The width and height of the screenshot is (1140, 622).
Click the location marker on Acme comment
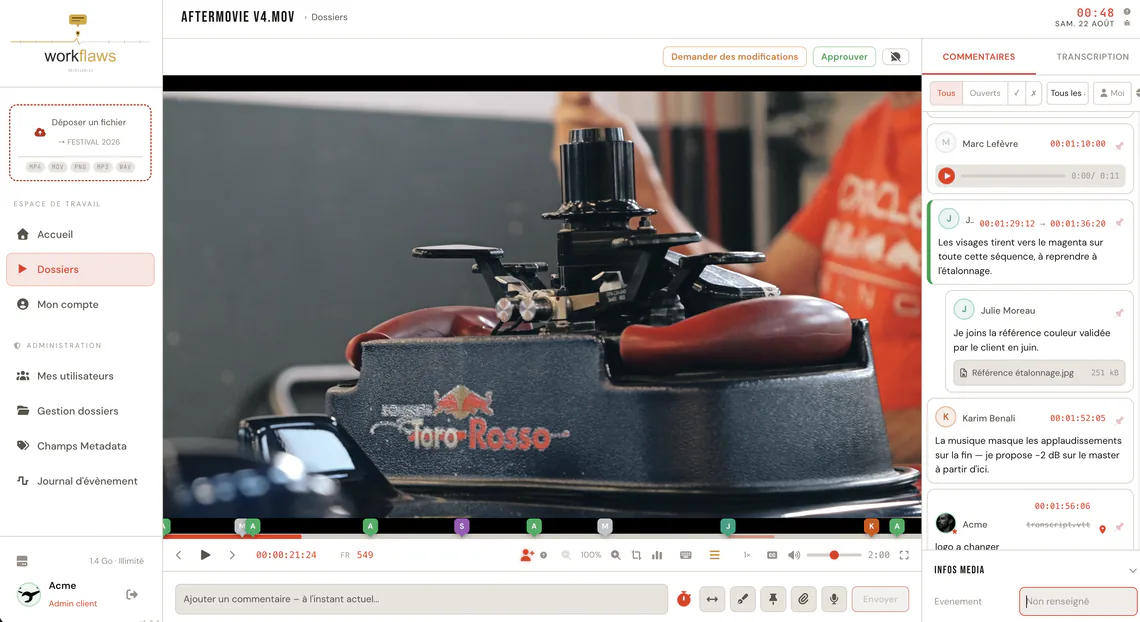[1102, 529]
